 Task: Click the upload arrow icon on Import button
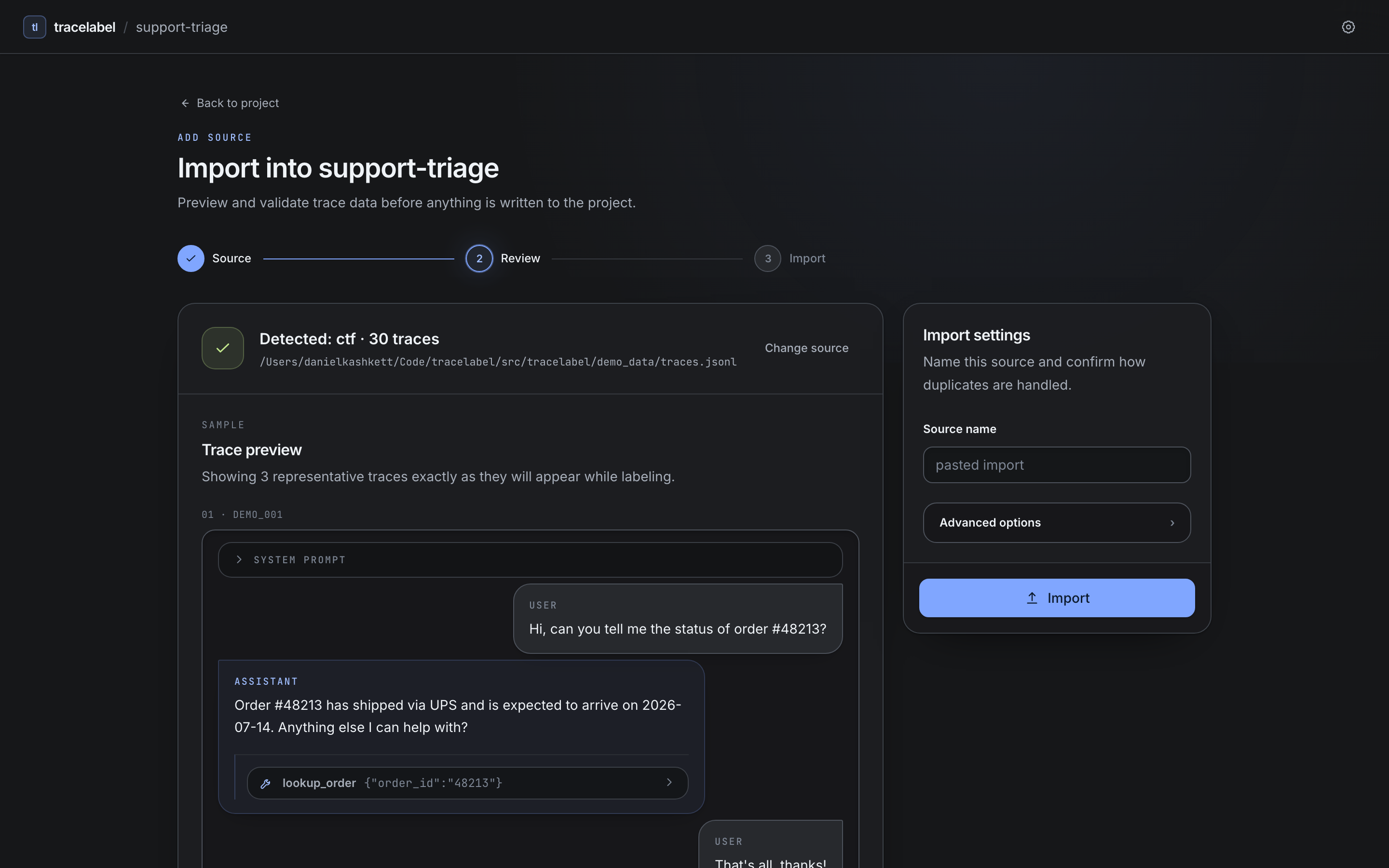[x=1032, y=597]
